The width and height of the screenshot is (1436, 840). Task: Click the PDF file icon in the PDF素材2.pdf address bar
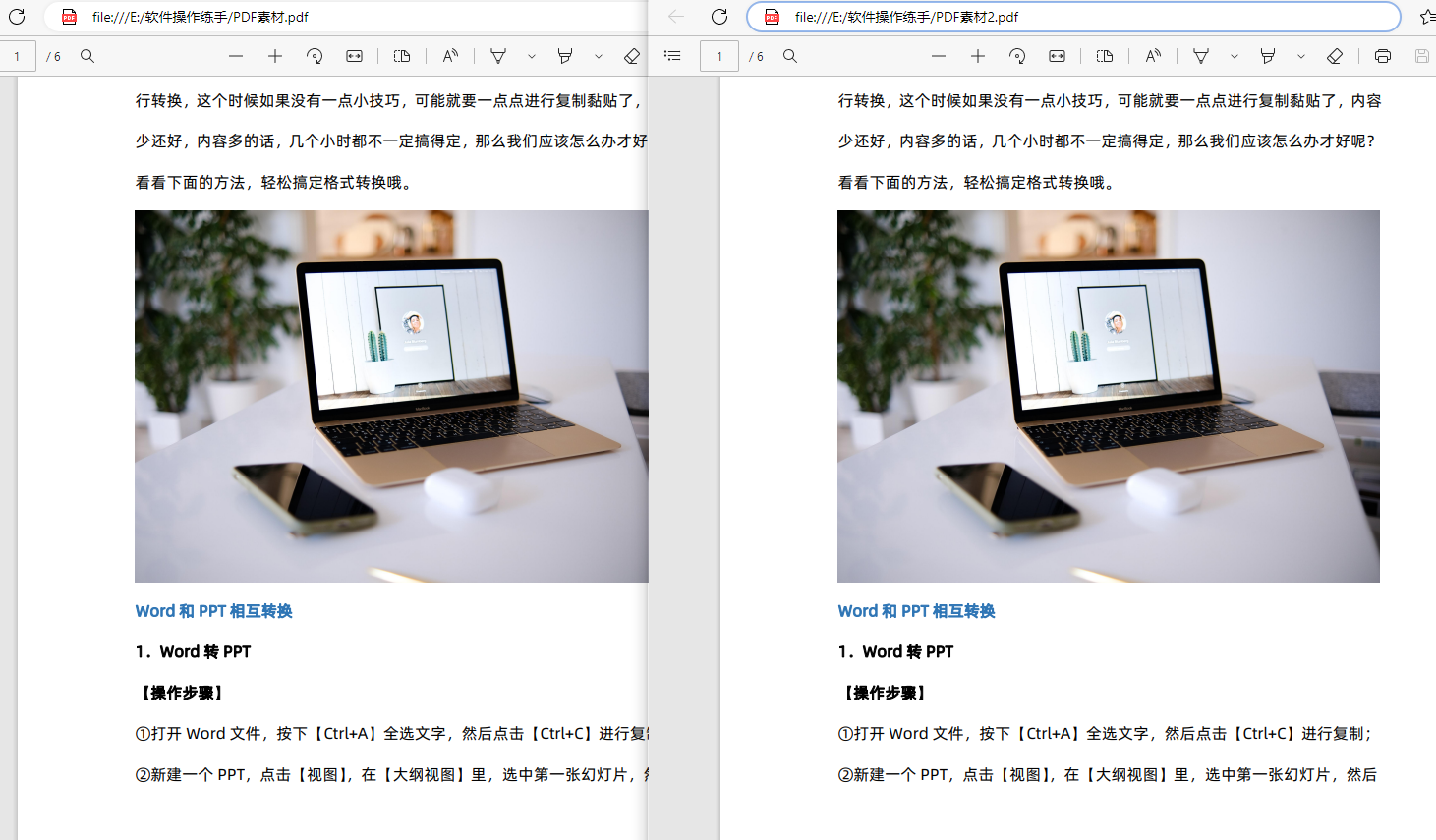773,17
